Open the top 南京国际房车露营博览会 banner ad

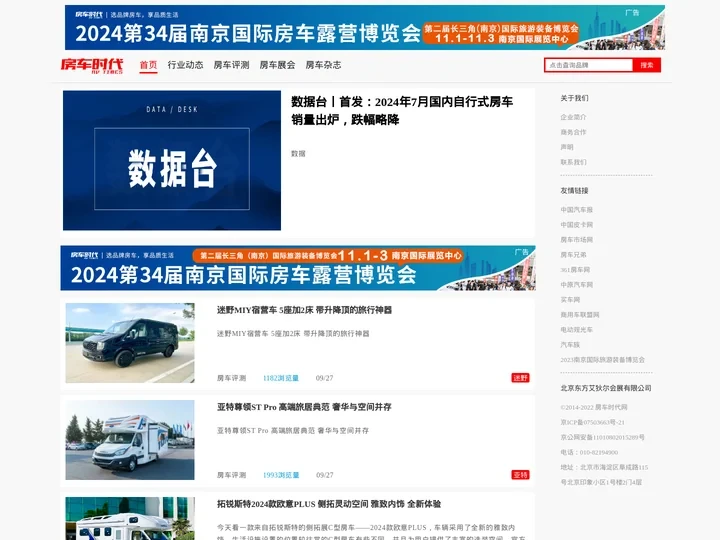click(365, 28)
